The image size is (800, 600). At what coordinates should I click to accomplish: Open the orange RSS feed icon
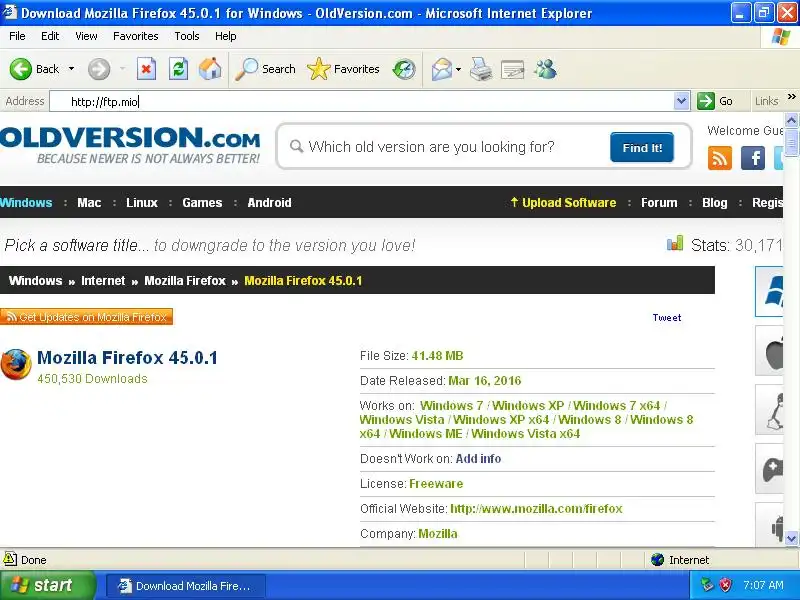click(720, 158)
